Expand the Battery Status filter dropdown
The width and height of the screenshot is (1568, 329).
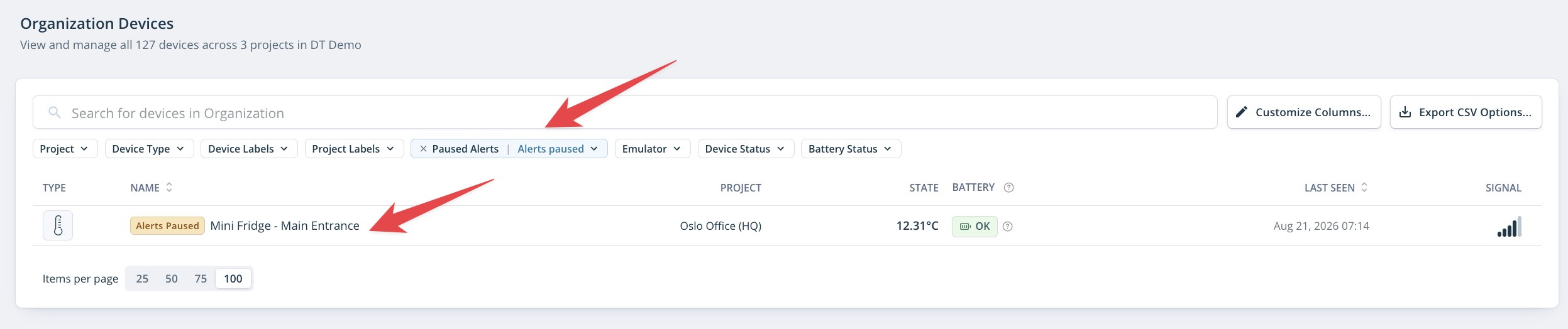(x=851, y=149)
